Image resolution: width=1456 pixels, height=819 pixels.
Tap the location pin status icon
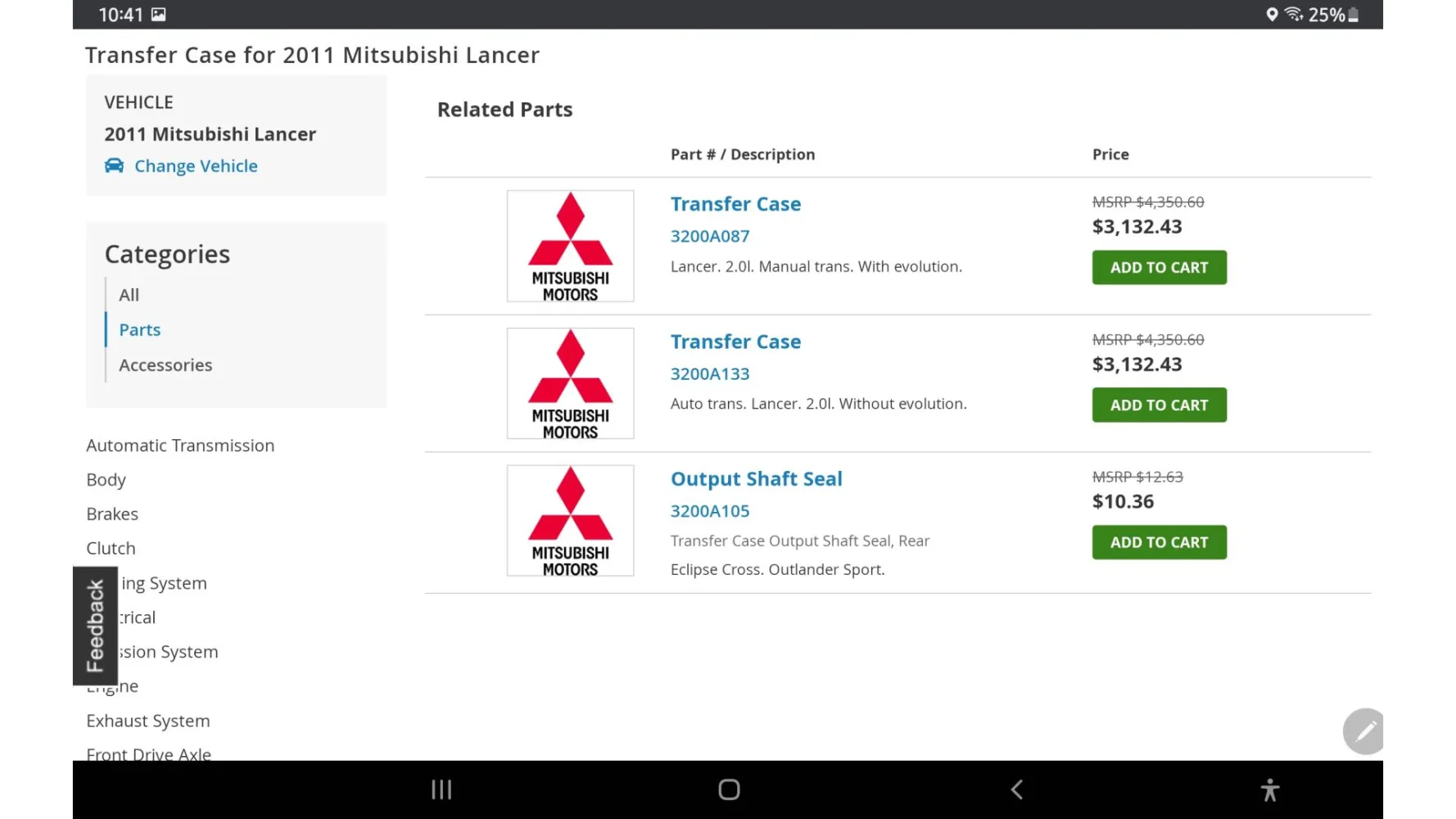1272,14
